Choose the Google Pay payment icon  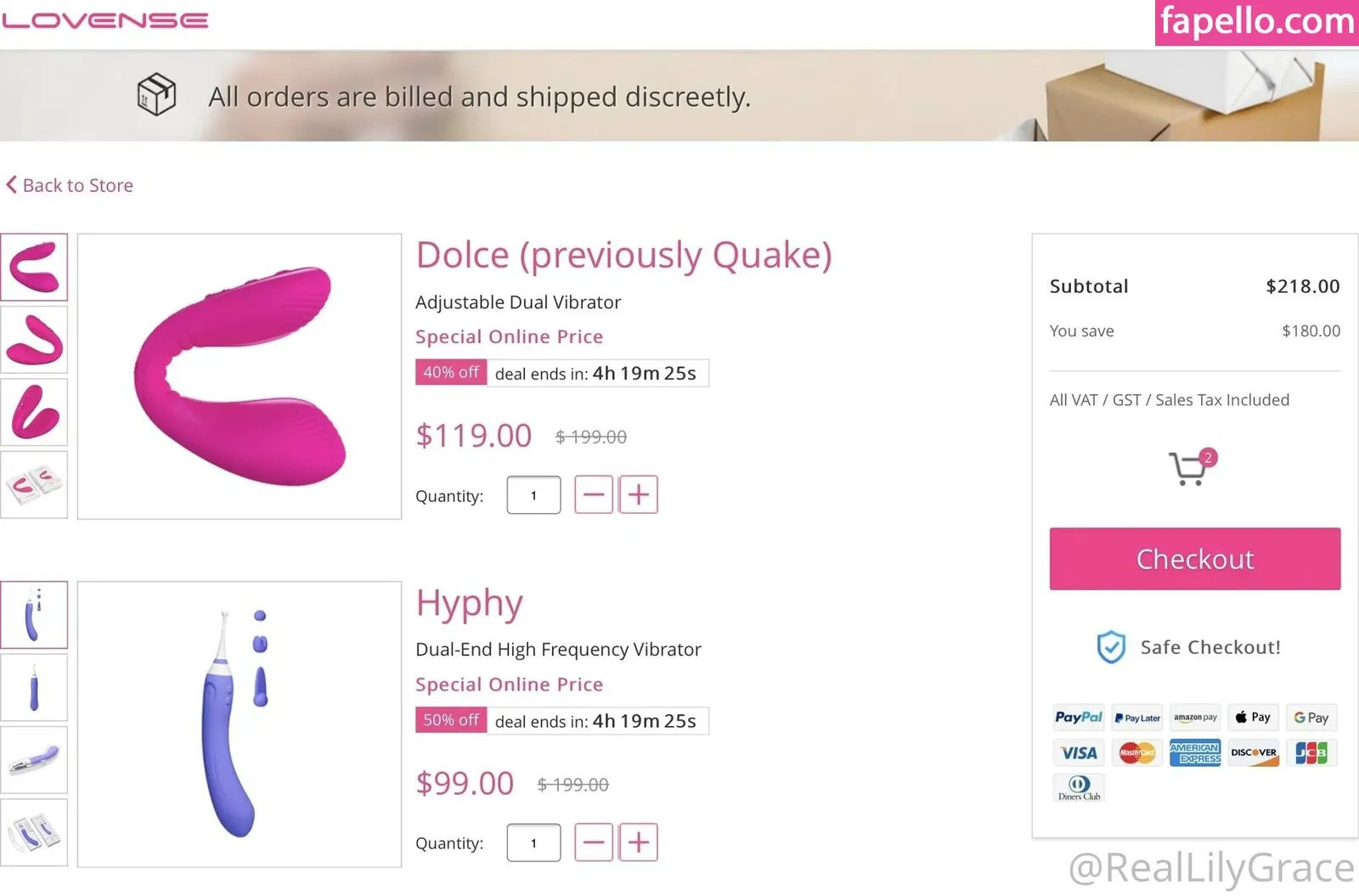click(x=1311, y=718)
